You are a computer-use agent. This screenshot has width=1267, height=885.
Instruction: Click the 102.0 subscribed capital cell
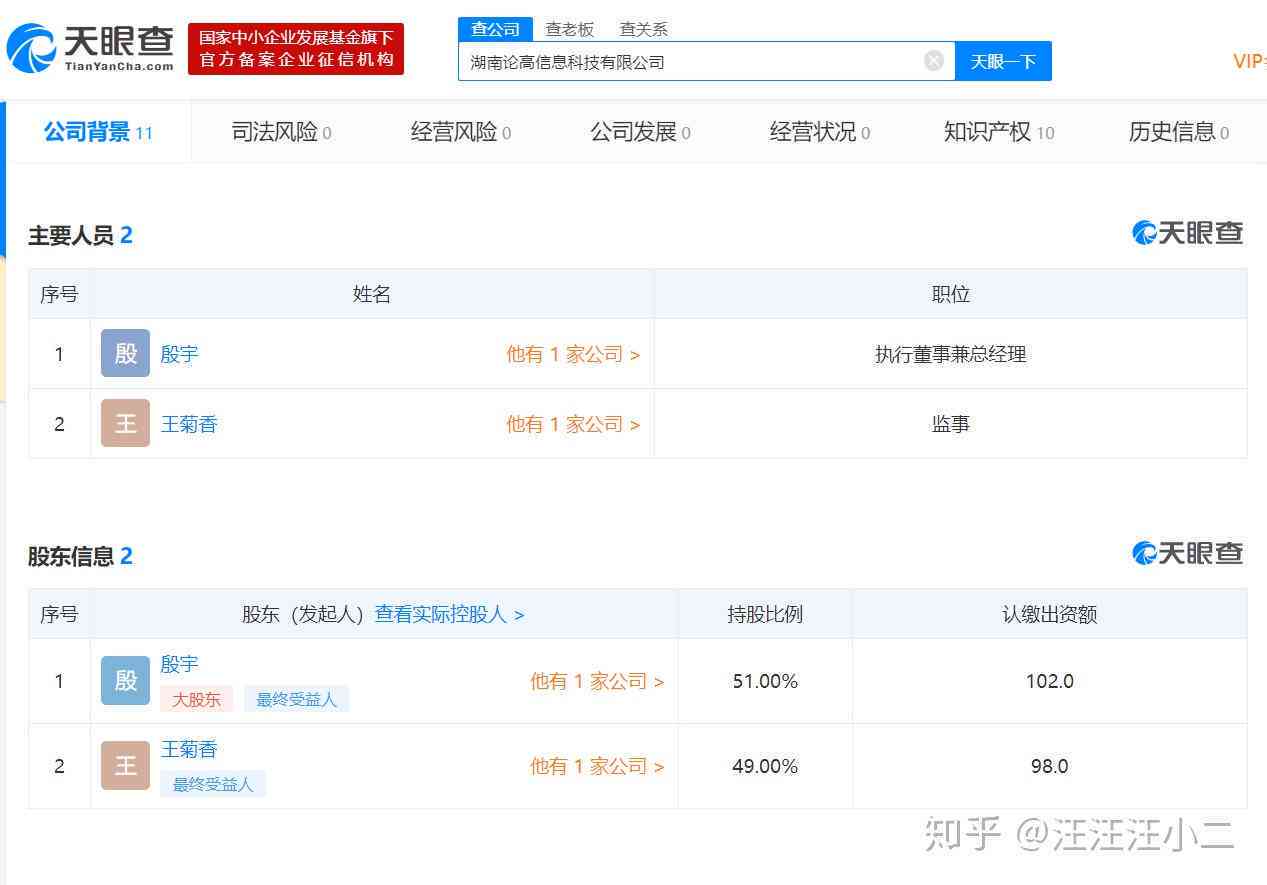[1050, 681]
